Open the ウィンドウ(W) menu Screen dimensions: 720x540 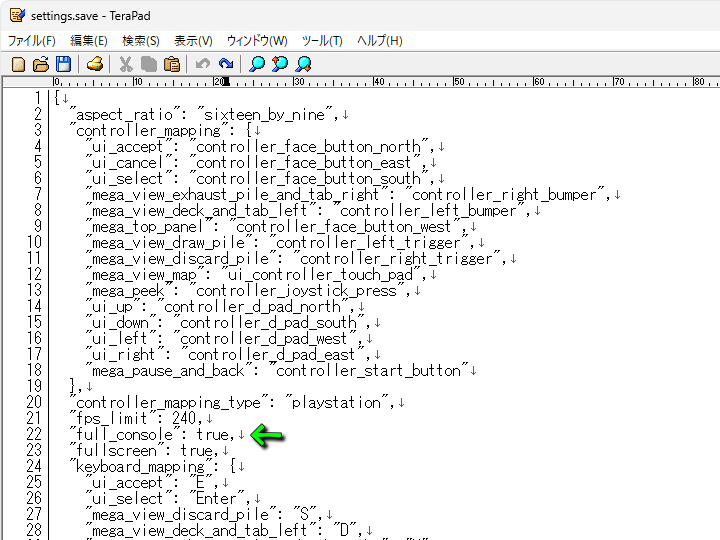point(257,41)
